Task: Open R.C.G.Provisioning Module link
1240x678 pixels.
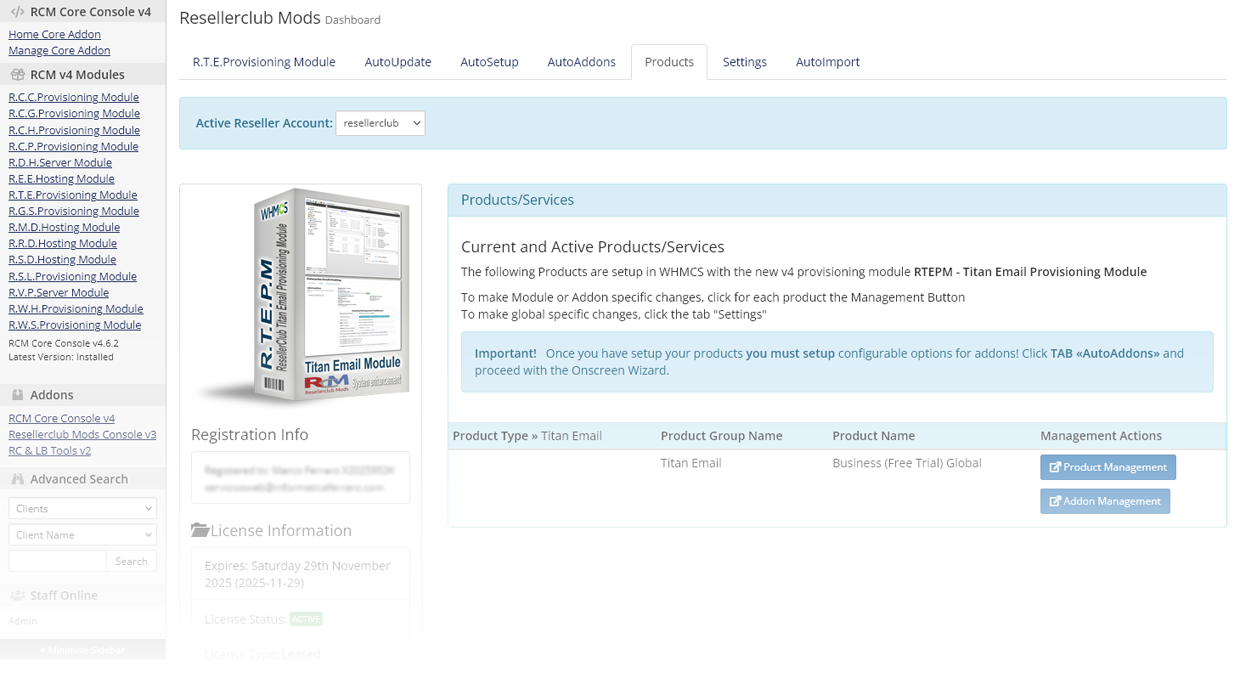Action: (74, 113)
